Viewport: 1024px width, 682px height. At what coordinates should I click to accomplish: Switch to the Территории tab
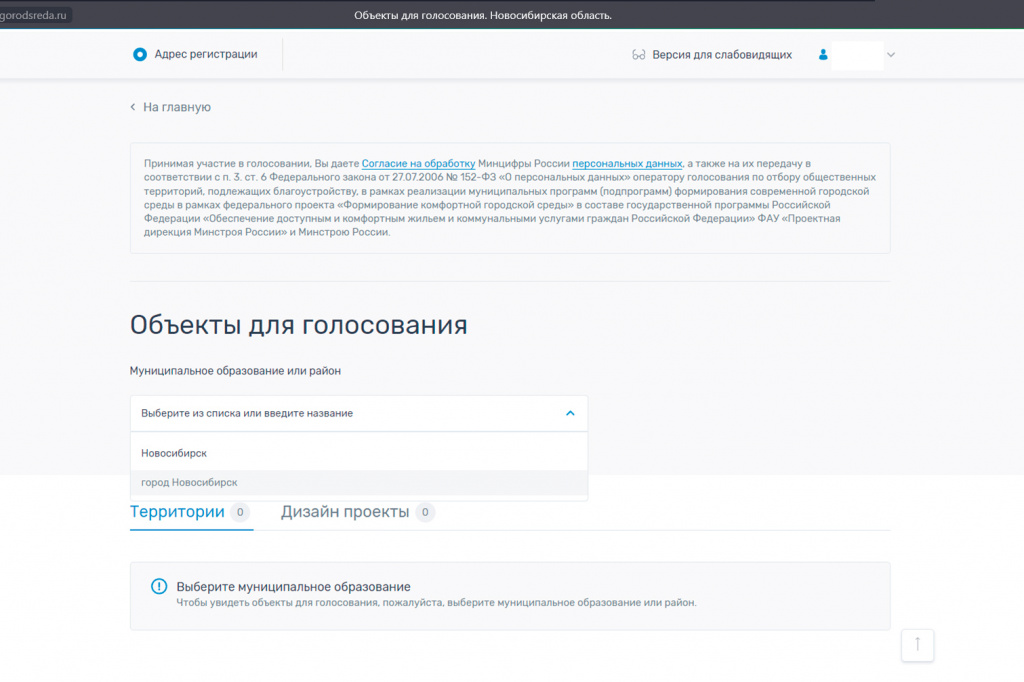[x=177, y=512]
